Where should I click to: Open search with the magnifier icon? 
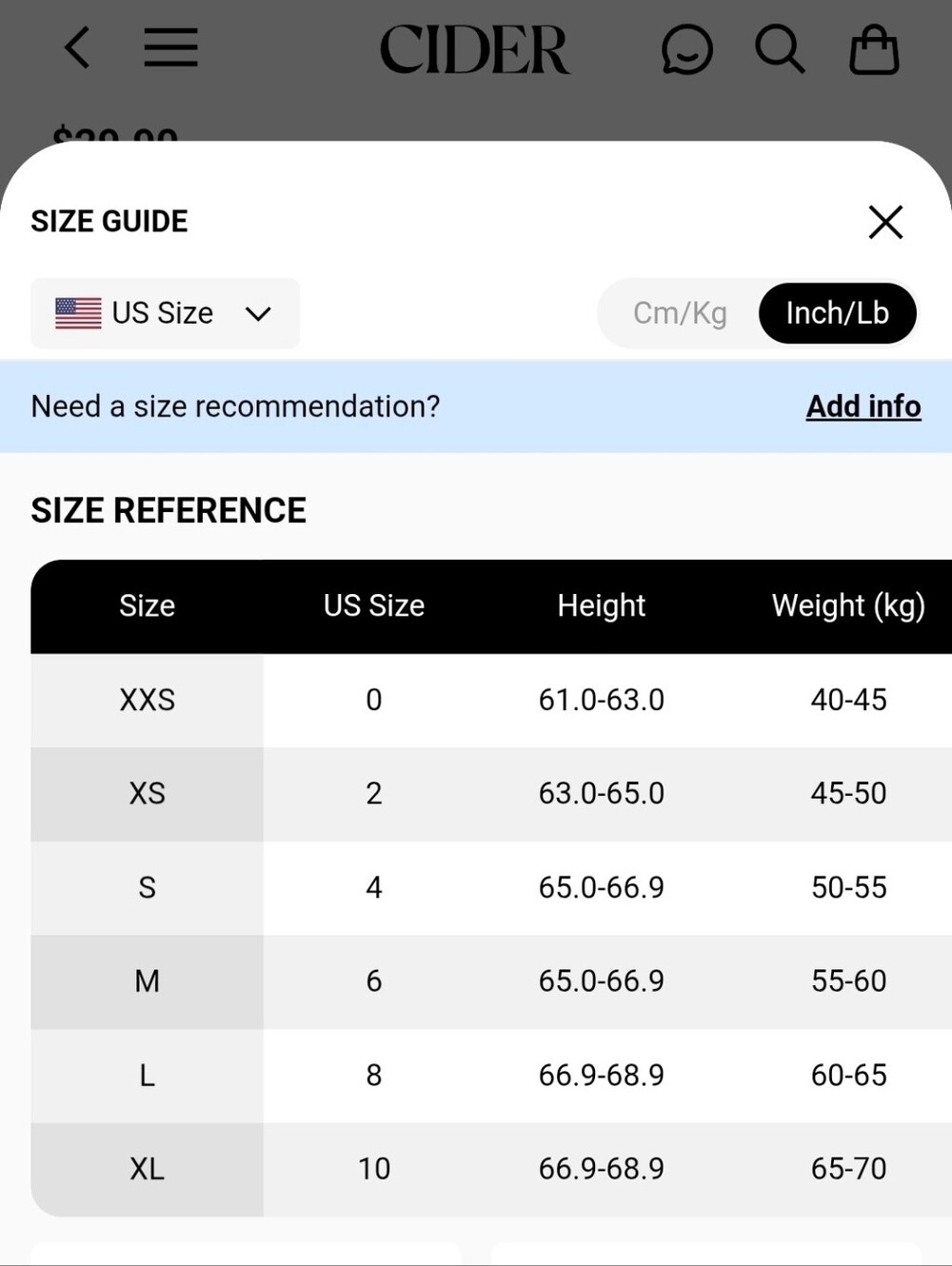tap(780, 49)
